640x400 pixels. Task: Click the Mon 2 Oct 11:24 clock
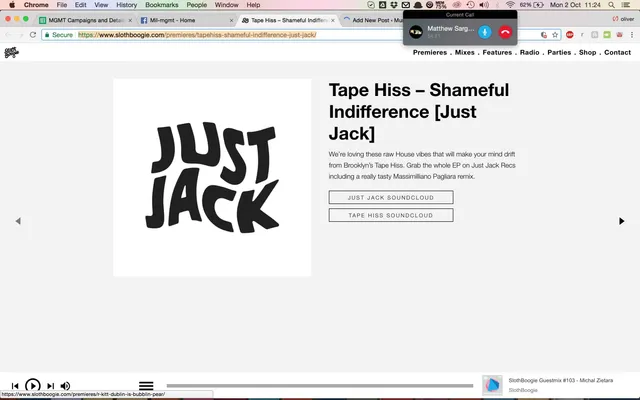[575, 5]
